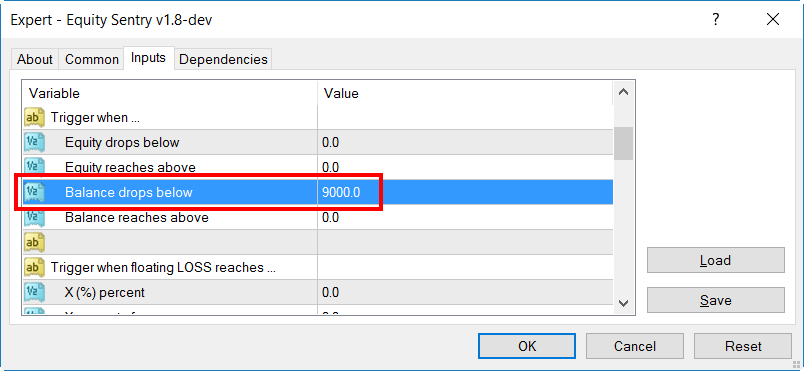804x371 pixels.
Task: Reset inputs with the Reset button
Action: click(x=743, y=346)
